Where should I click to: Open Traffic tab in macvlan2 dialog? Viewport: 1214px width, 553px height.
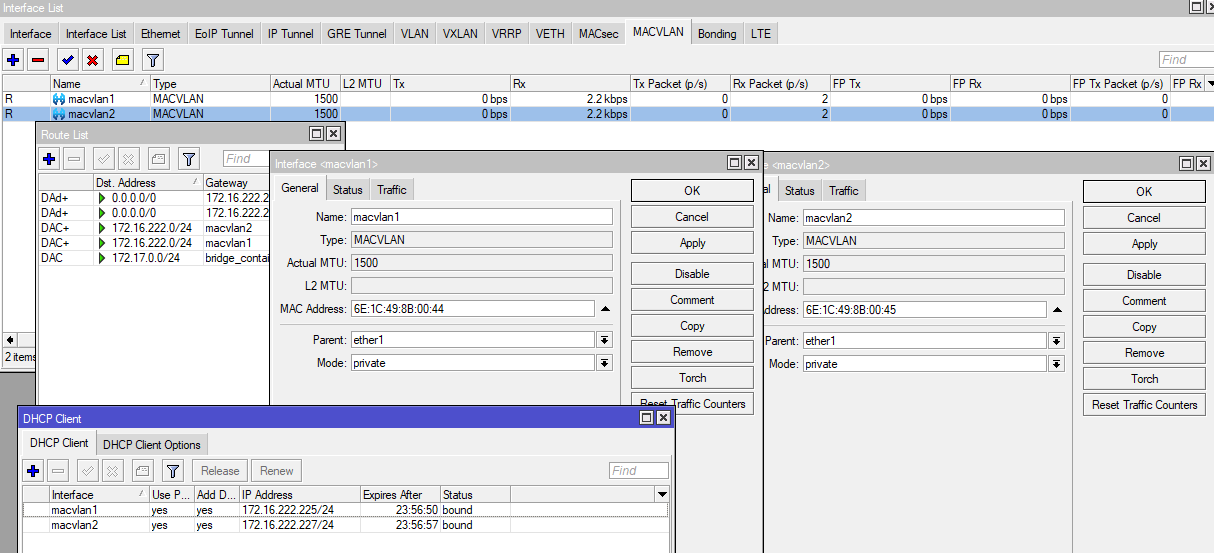(844, 191)
